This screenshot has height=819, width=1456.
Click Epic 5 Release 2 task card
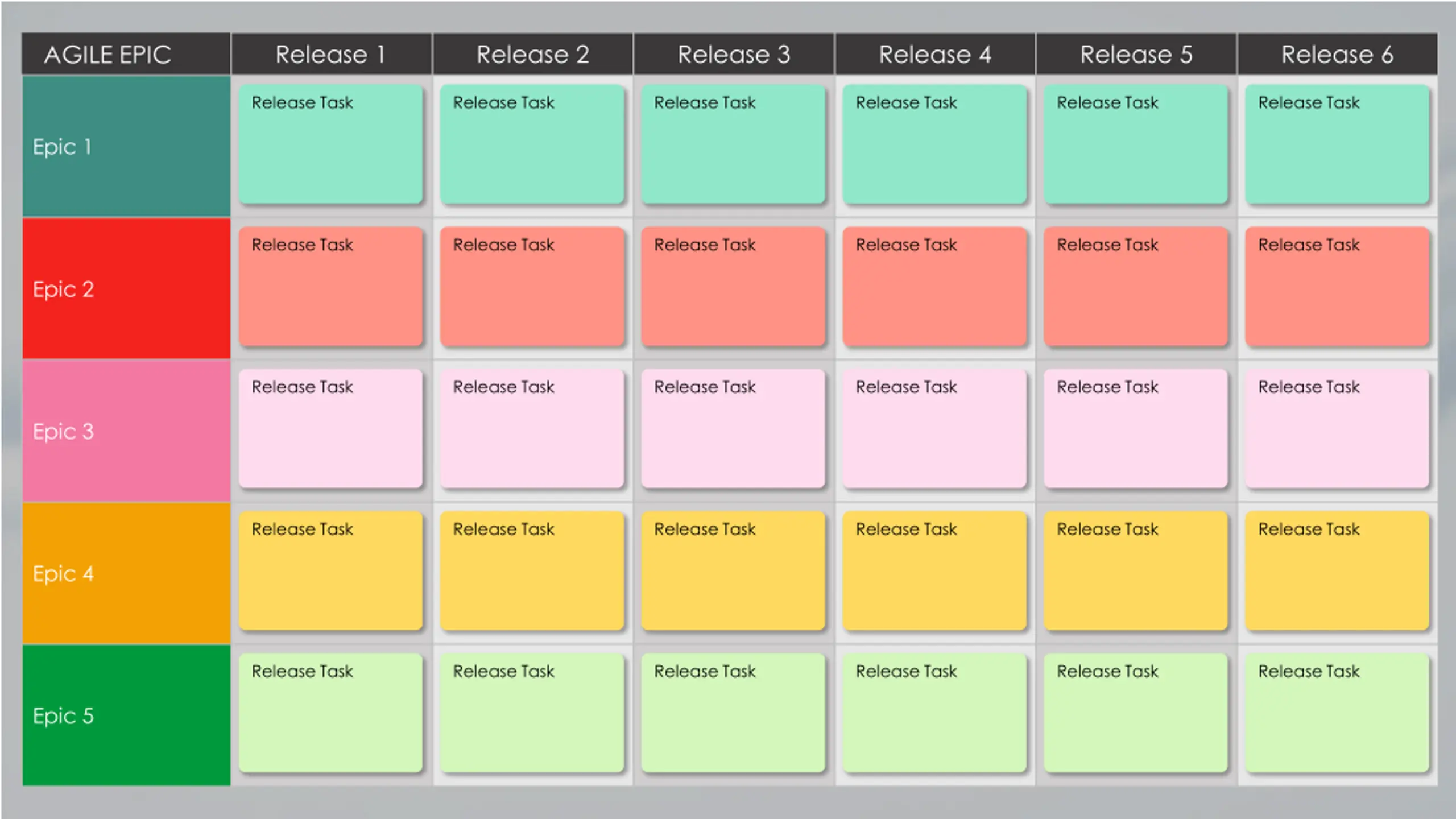(x=532, y=713)
